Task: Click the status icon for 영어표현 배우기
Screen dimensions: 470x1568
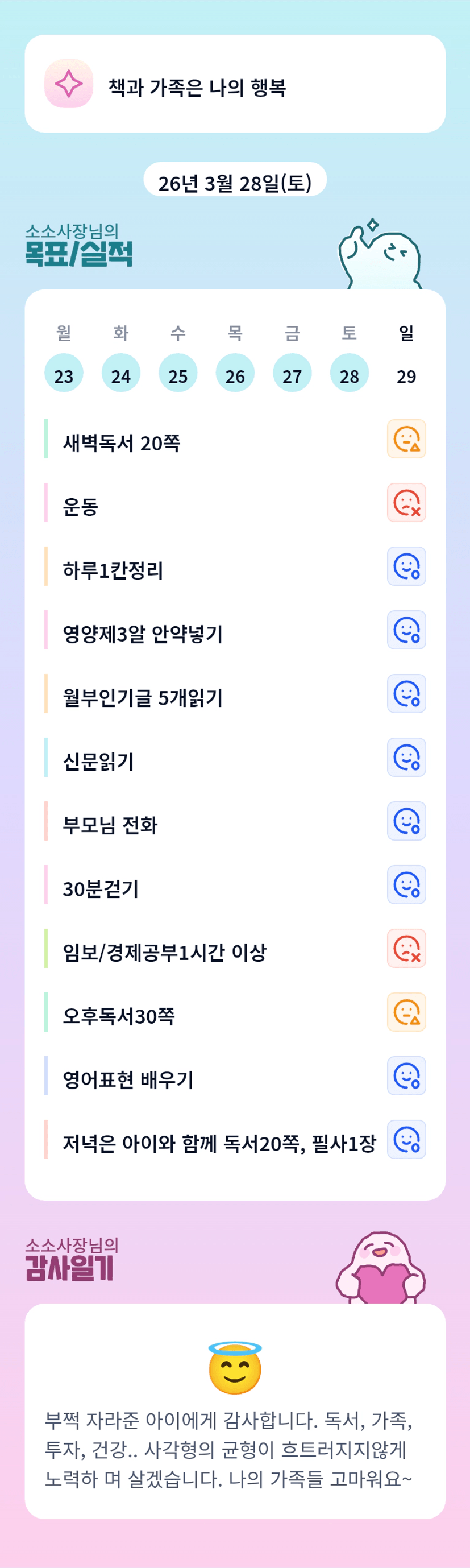Action: point(406,1075)
